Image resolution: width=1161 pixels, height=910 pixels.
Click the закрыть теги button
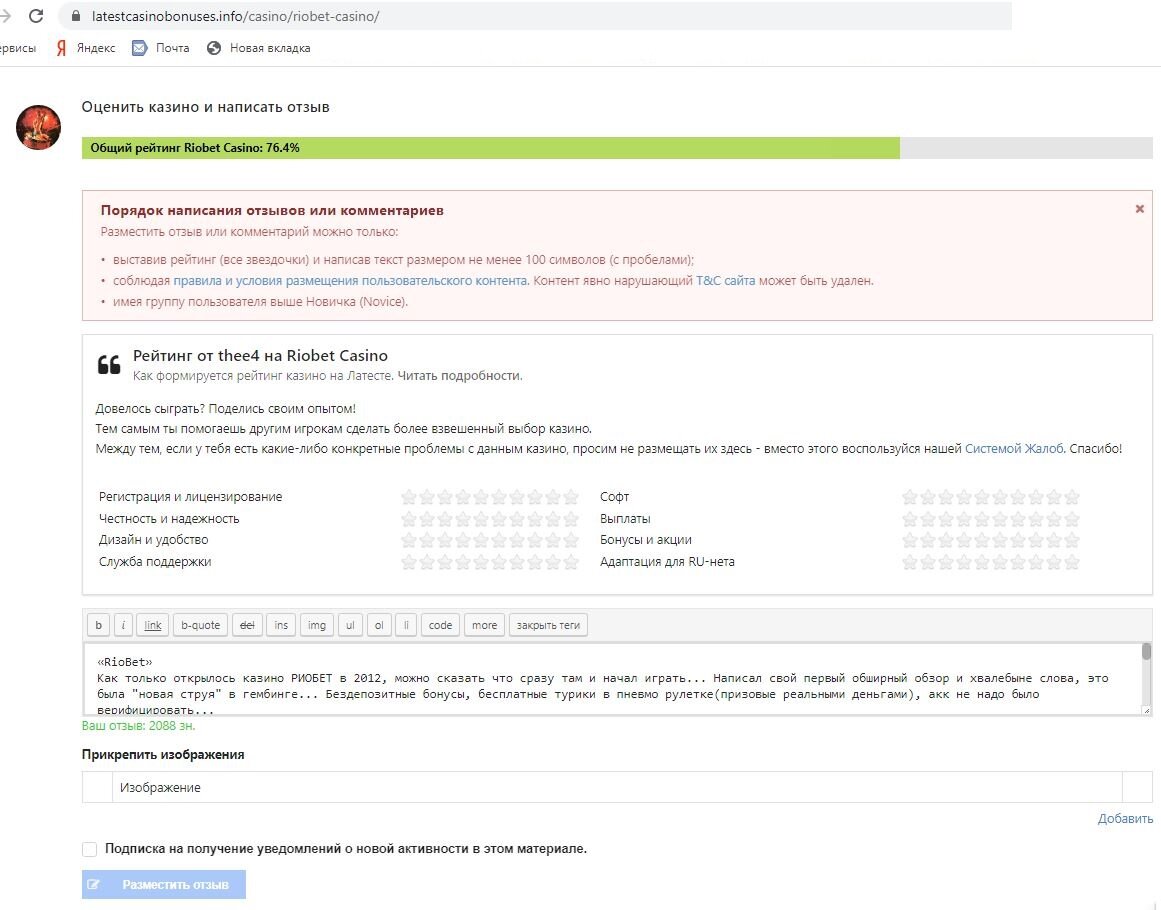pos(548,625)
